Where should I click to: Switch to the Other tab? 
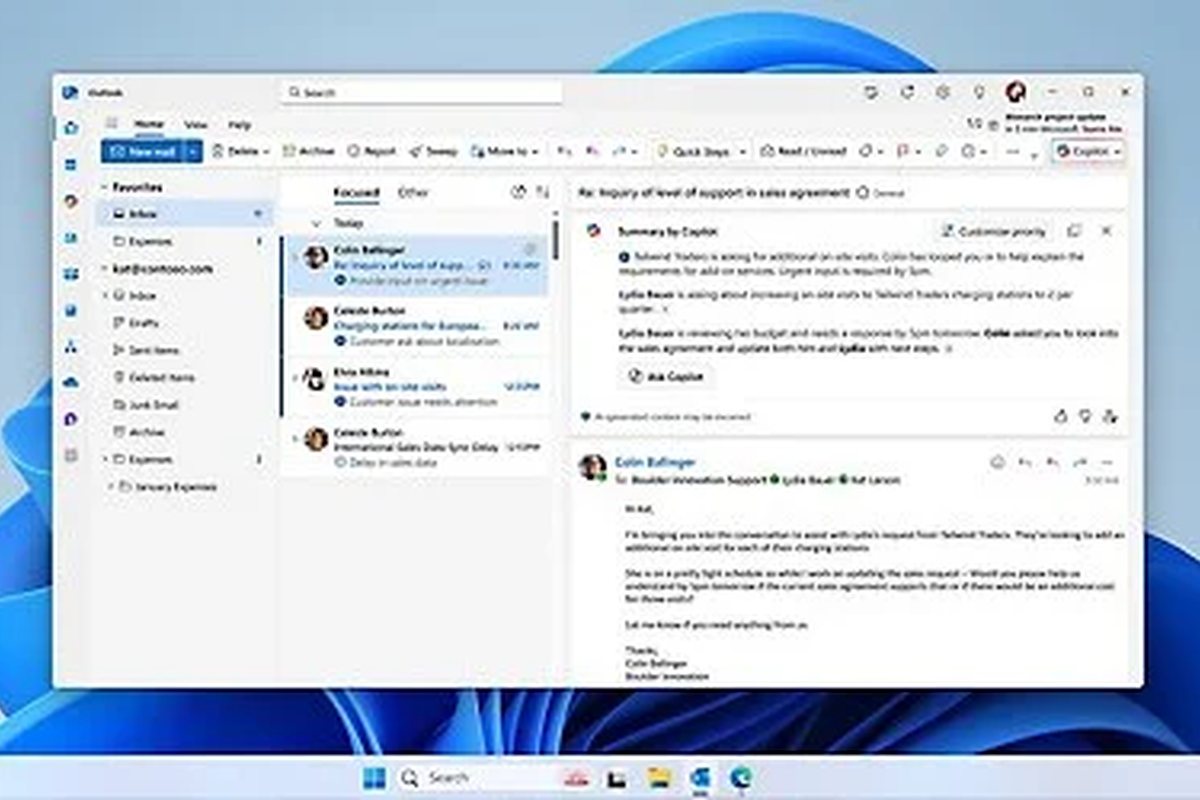[413, 193]
